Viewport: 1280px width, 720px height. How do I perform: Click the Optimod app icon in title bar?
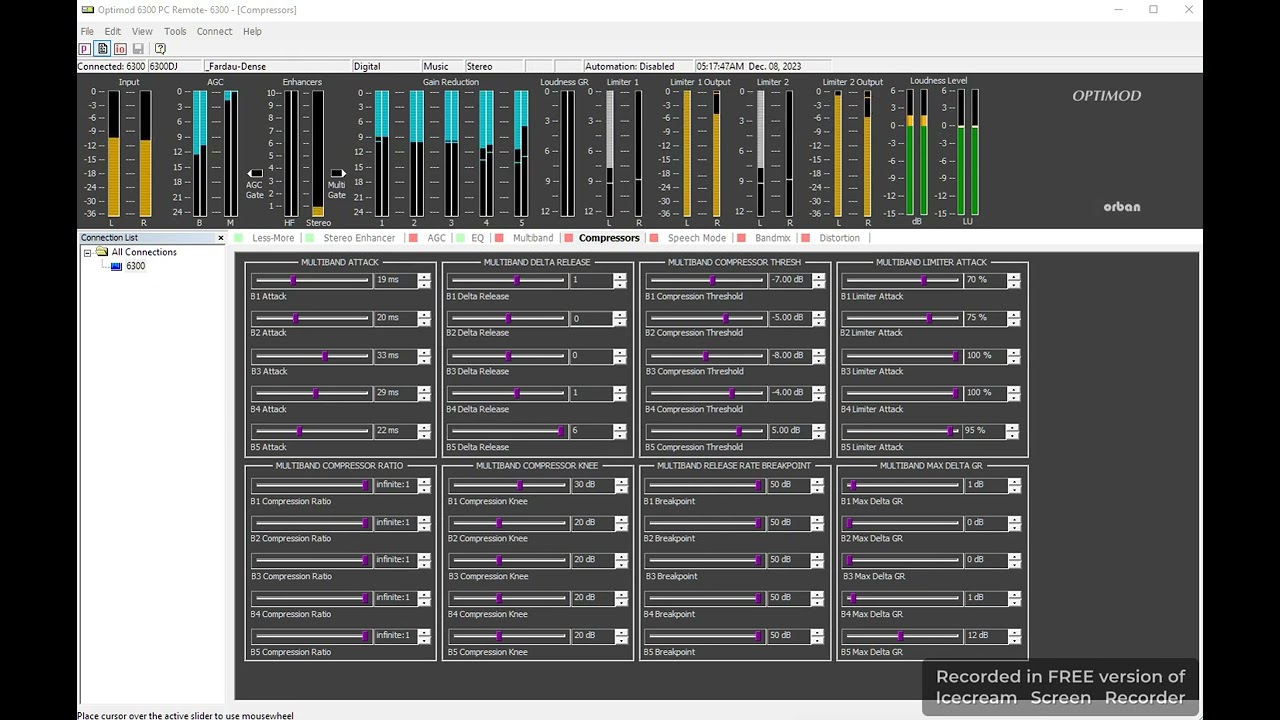(x=88, y=10)
